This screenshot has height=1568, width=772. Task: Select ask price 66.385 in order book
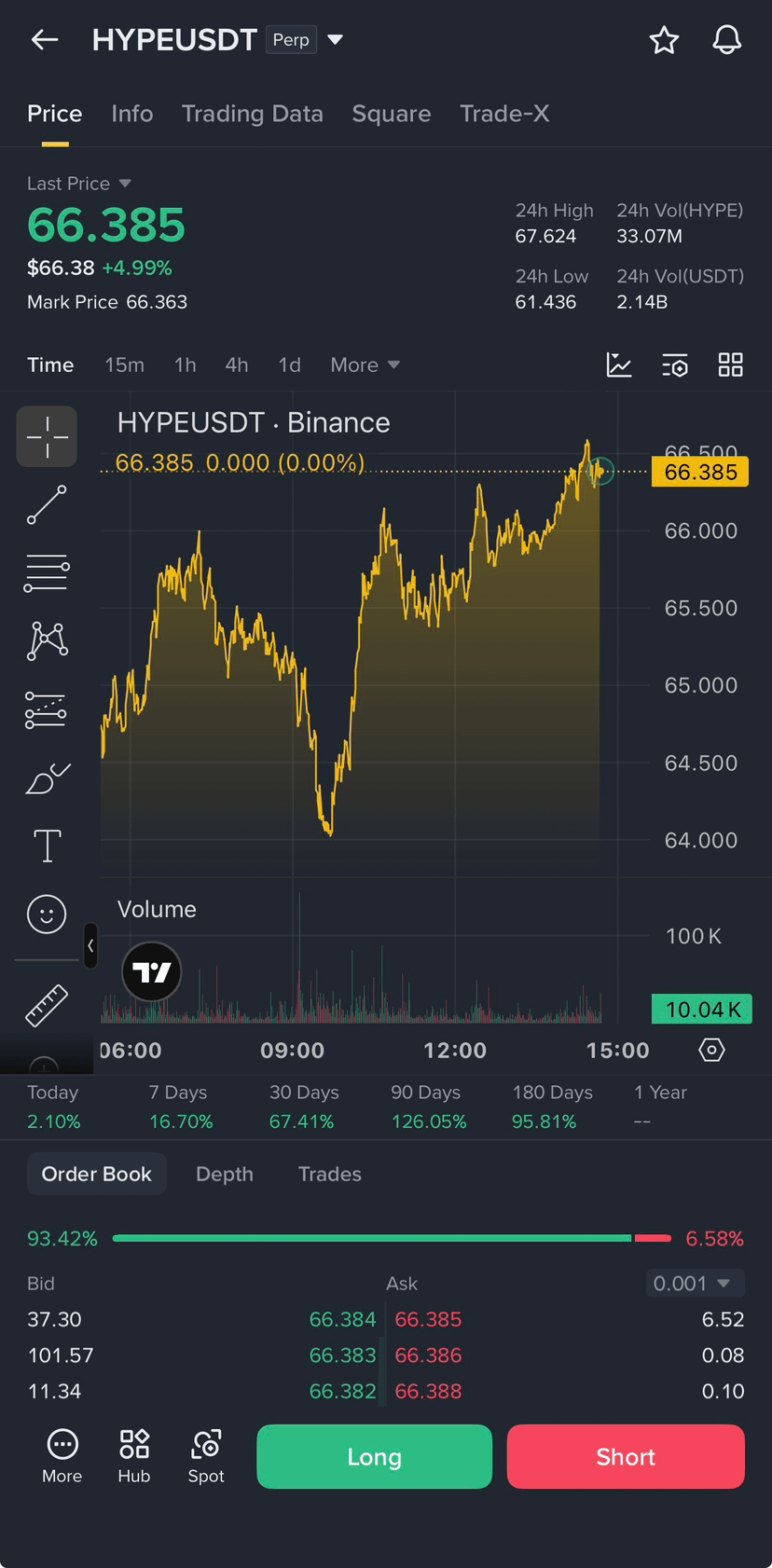tap(429, 1319)
